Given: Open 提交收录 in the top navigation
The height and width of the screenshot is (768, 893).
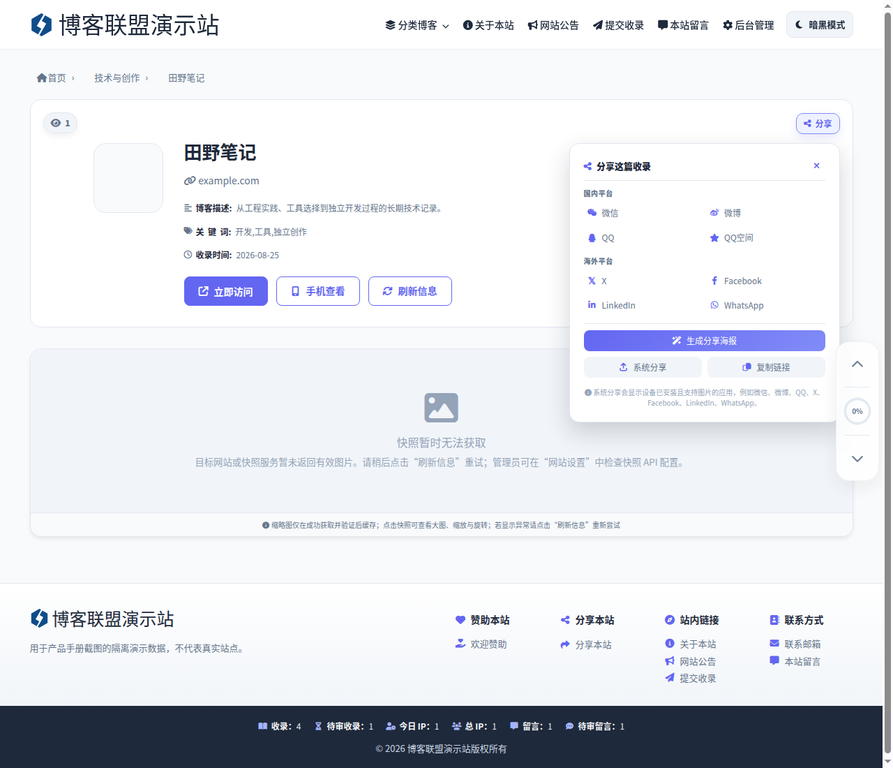Looking at the screenshot, I should point(618,25).
